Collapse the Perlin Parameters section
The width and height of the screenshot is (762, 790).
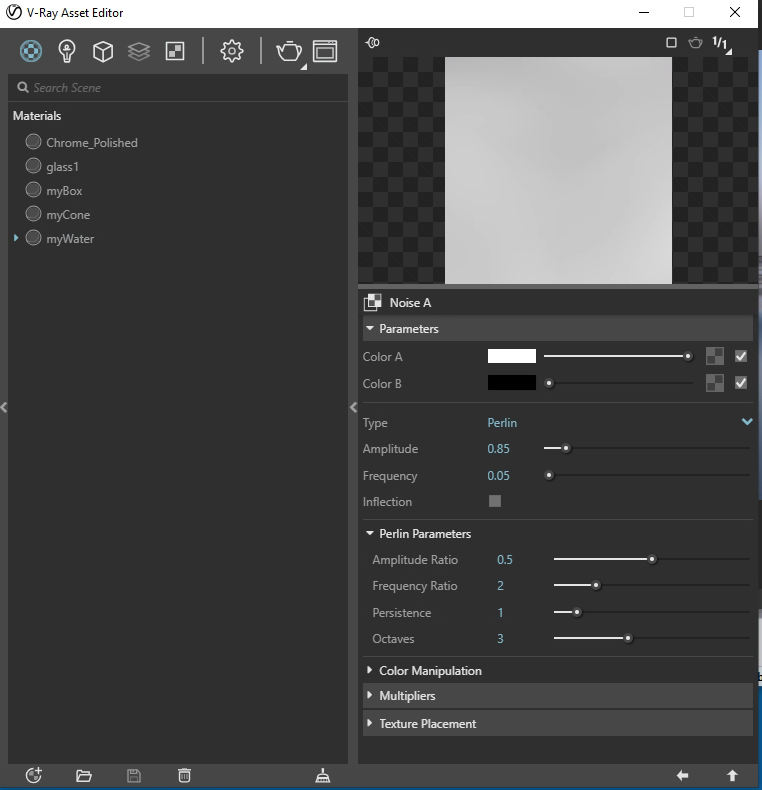pyautogui.click(x=370, y=533)
